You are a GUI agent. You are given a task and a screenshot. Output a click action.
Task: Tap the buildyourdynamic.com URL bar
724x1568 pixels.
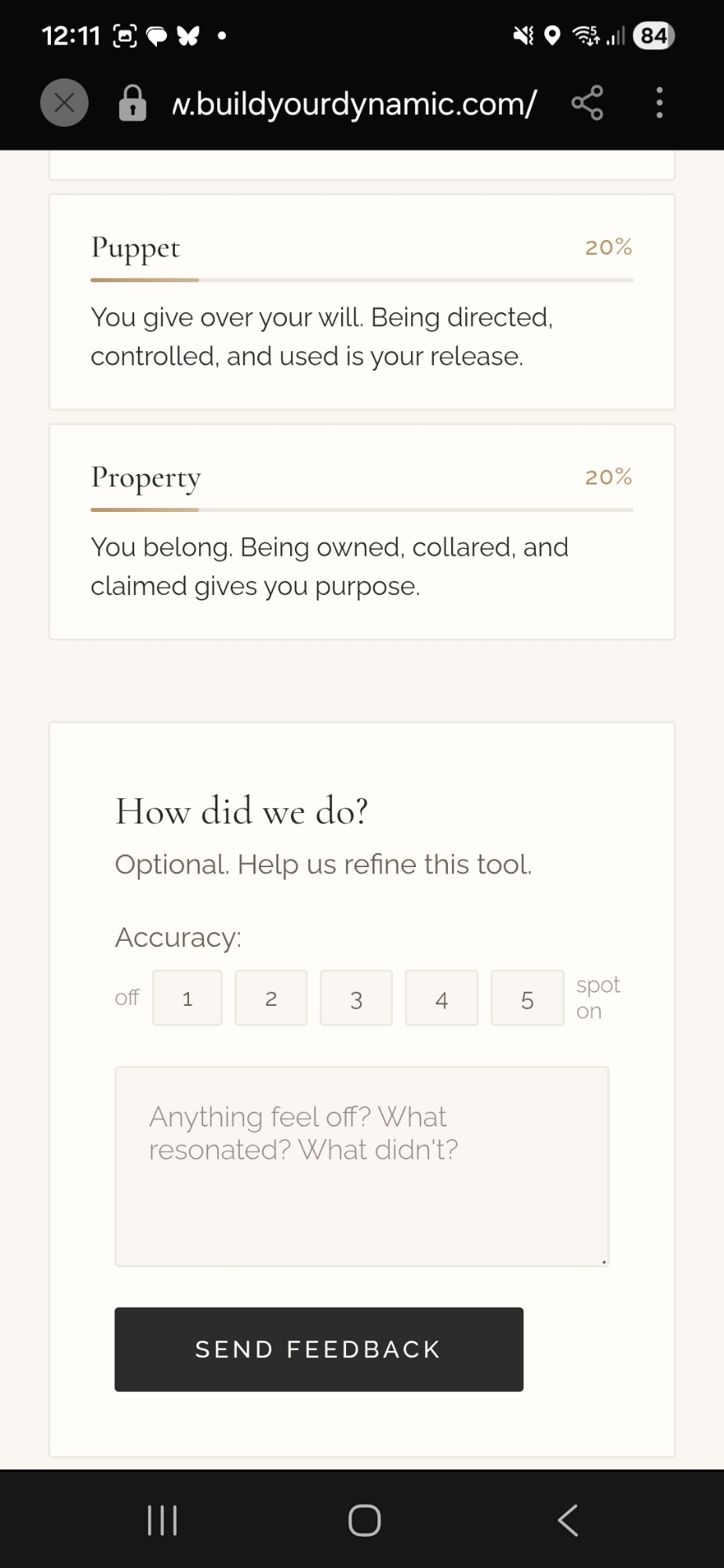click(x=354, y=103)
